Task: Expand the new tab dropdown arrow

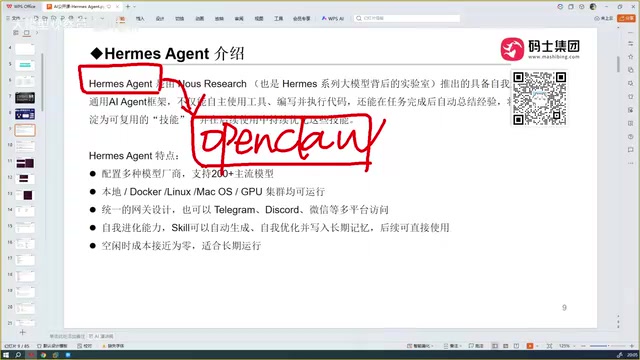Action: pyautogui.click(x=135, y=7)
